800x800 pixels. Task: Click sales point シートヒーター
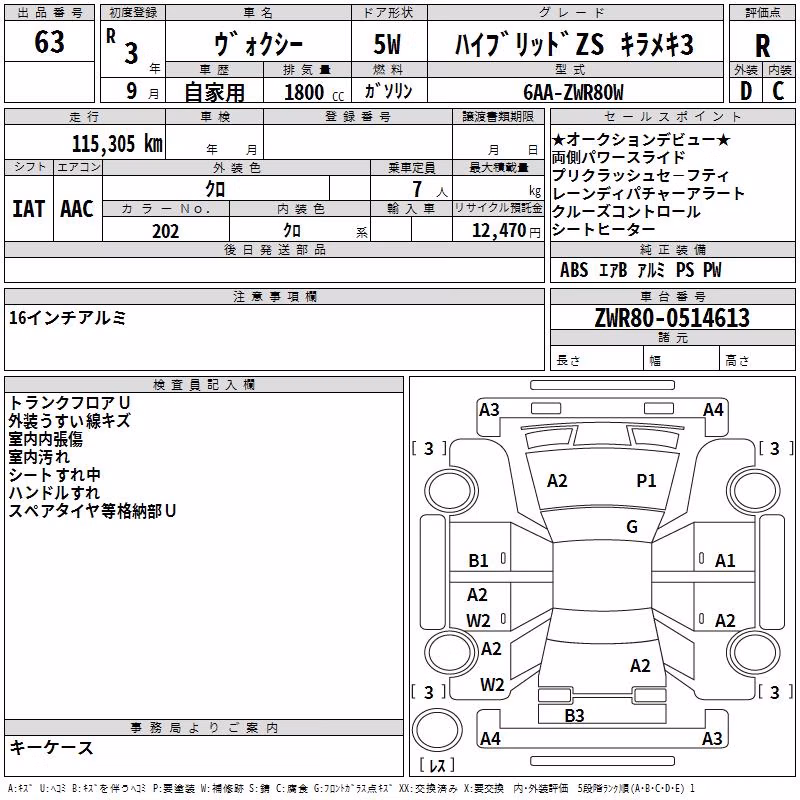603,229
